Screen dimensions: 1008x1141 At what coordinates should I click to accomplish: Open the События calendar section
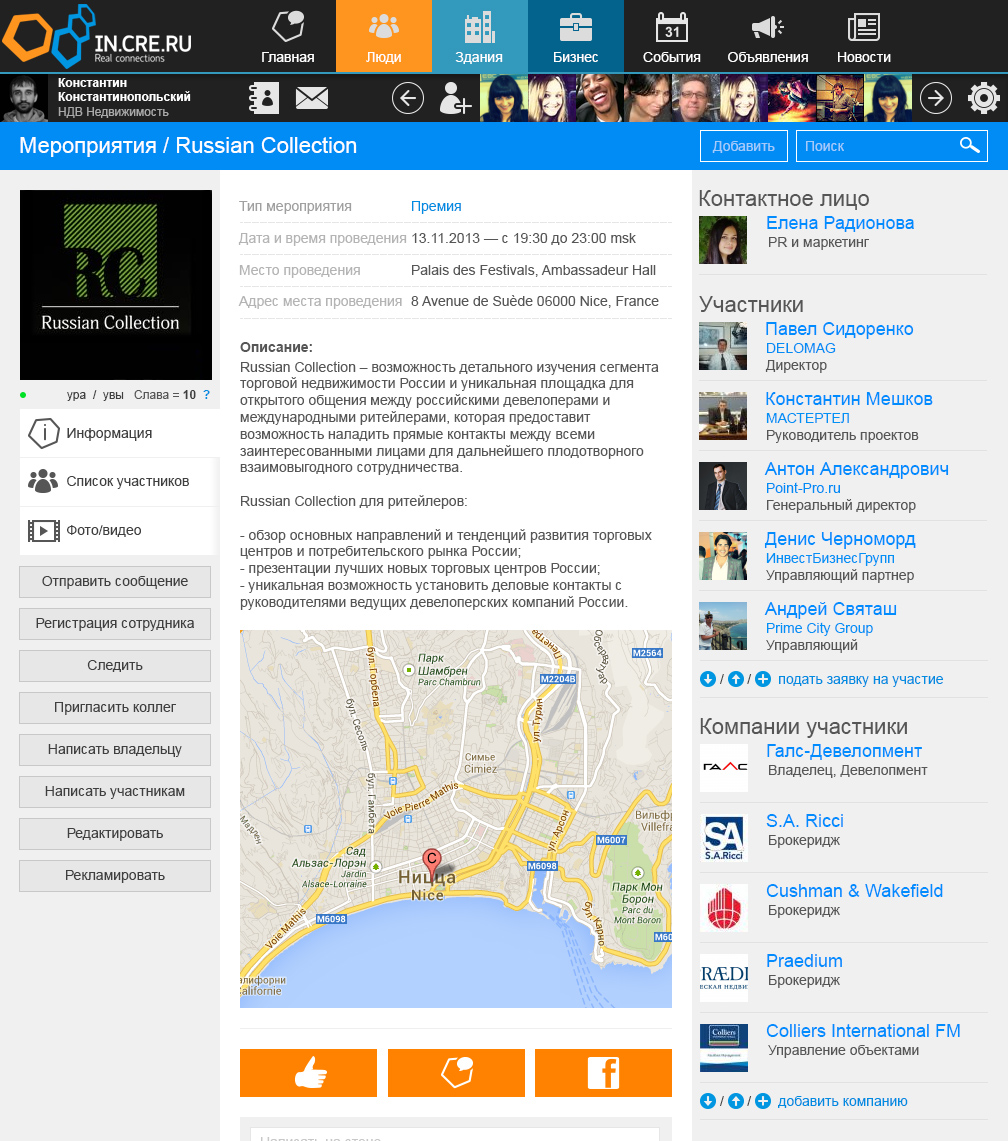point(672,36)
